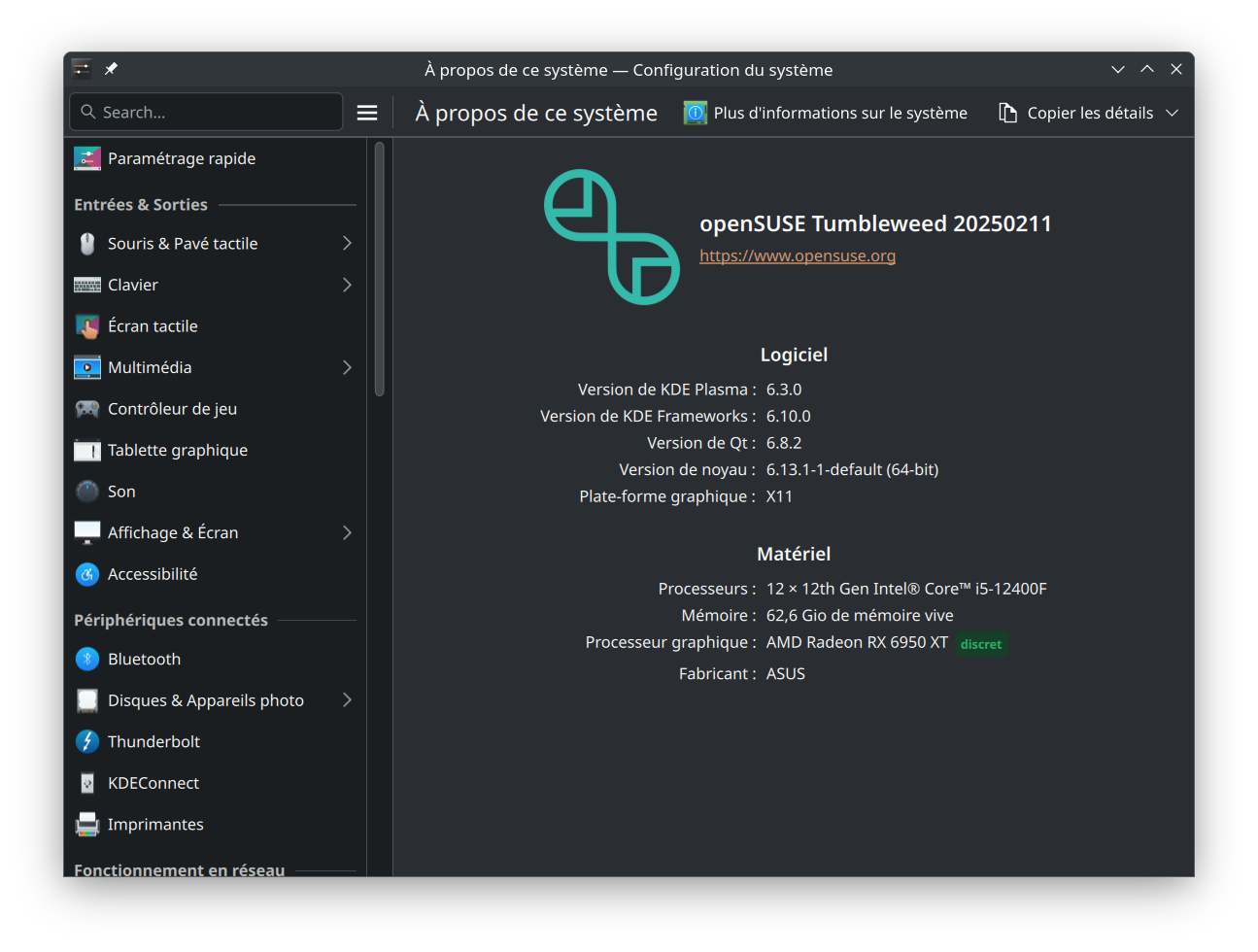Image resolution: width=1258 pixels, height=952 pixels.
Task: Expand Souris & Pavé tactile chevron
Action: [347, 244]
